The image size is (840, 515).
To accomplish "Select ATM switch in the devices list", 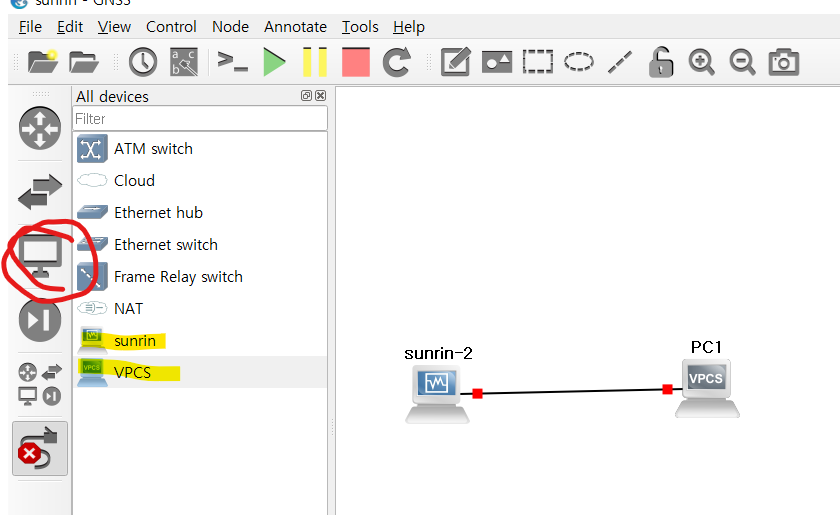I will [x=200, y=148].
